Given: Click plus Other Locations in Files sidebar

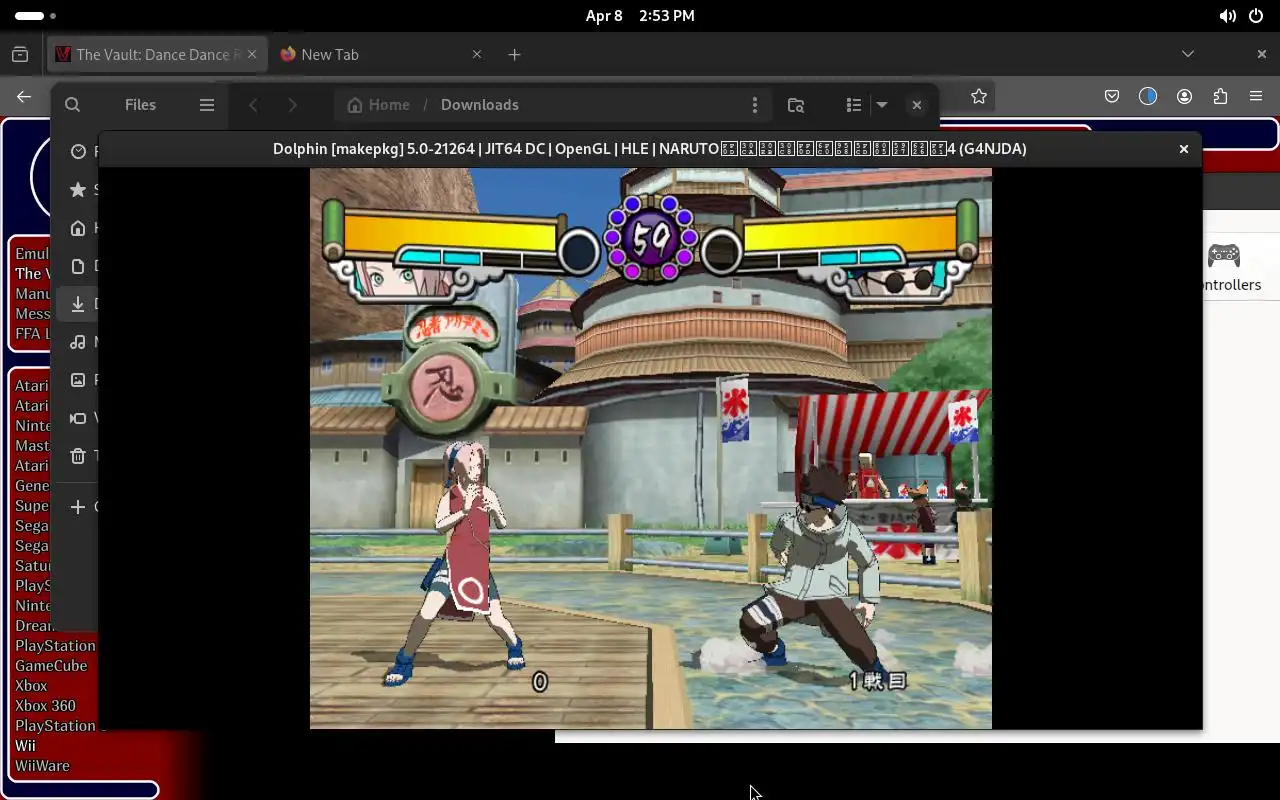Looking at the screenshot, I should (78, 507).
